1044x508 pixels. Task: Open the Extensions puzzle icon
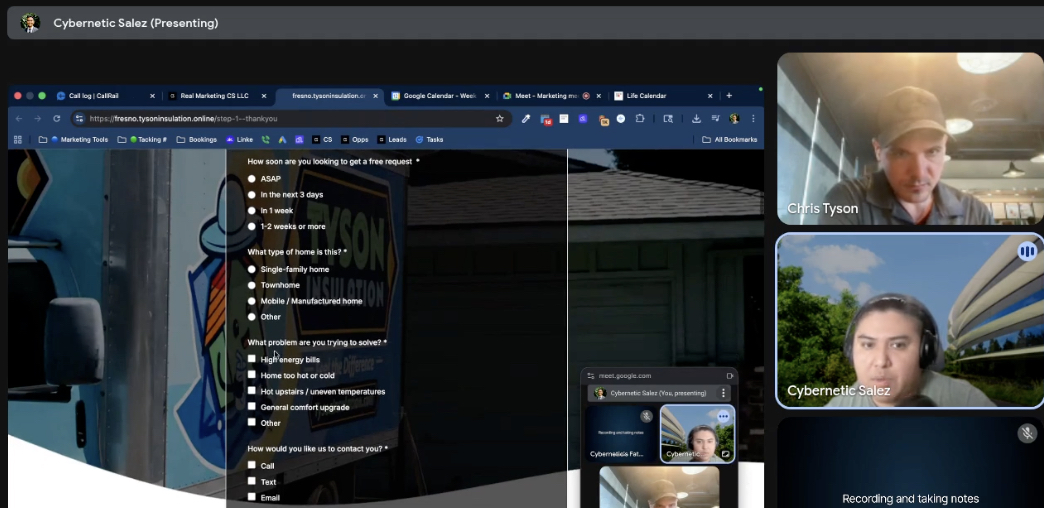[x=640, y=119]
